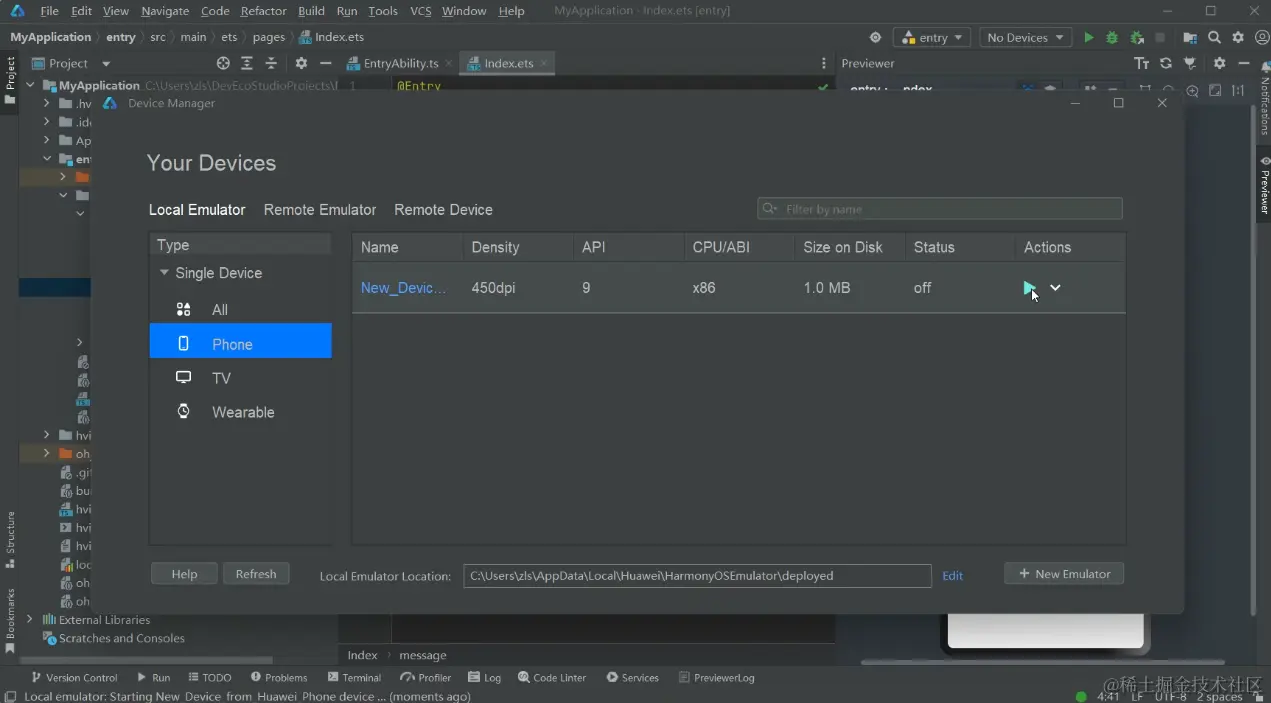Click the Collapse All icon in Project panel
The image size is (1271, 703).
point(271,63)
